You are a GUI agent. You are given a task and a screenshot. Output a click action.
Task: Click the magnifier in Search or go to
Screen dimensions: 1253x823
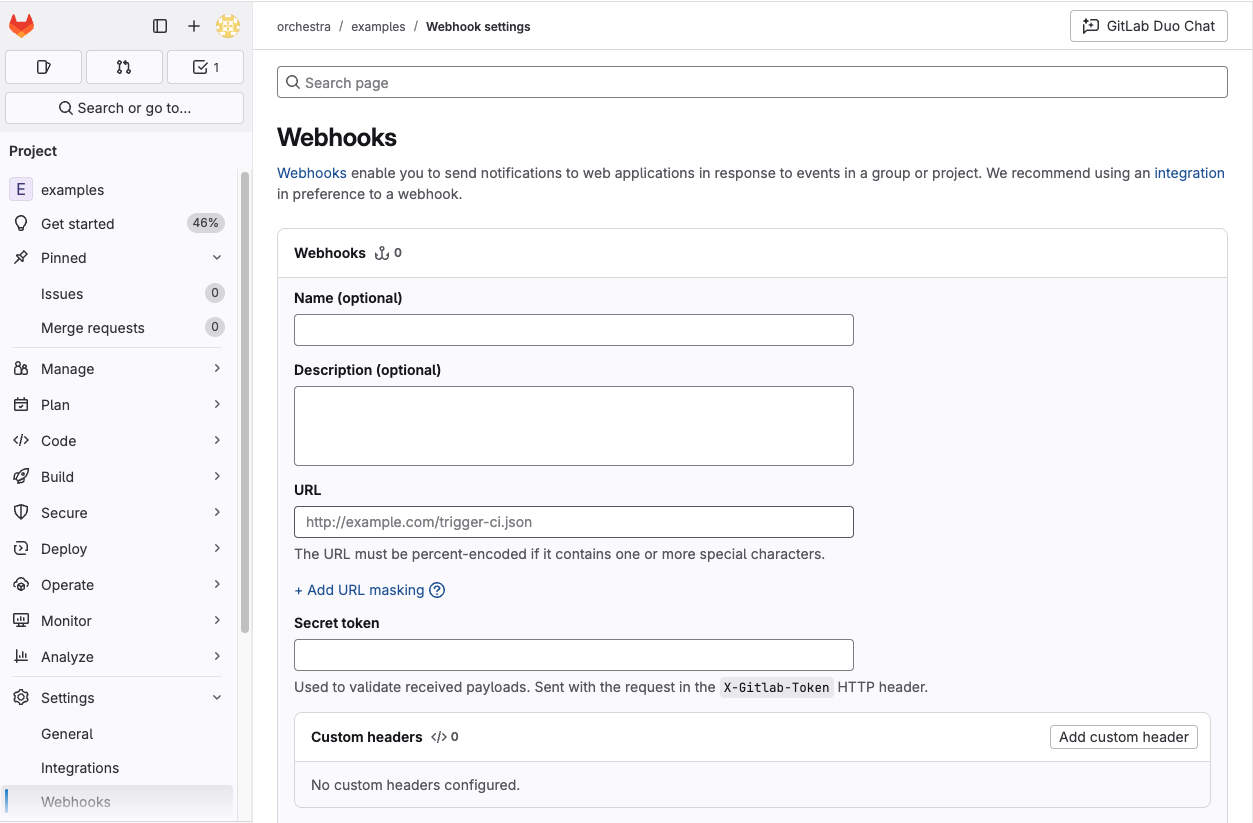point(65,107)
